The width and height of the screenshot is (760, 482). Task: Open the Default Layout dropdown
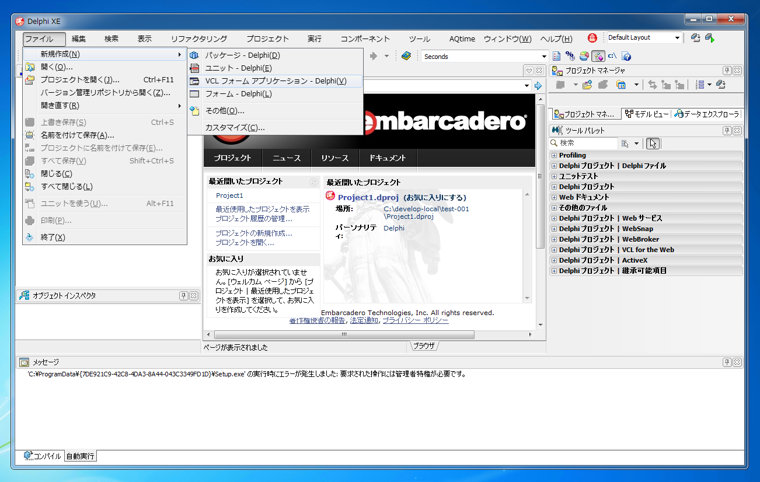677,38
